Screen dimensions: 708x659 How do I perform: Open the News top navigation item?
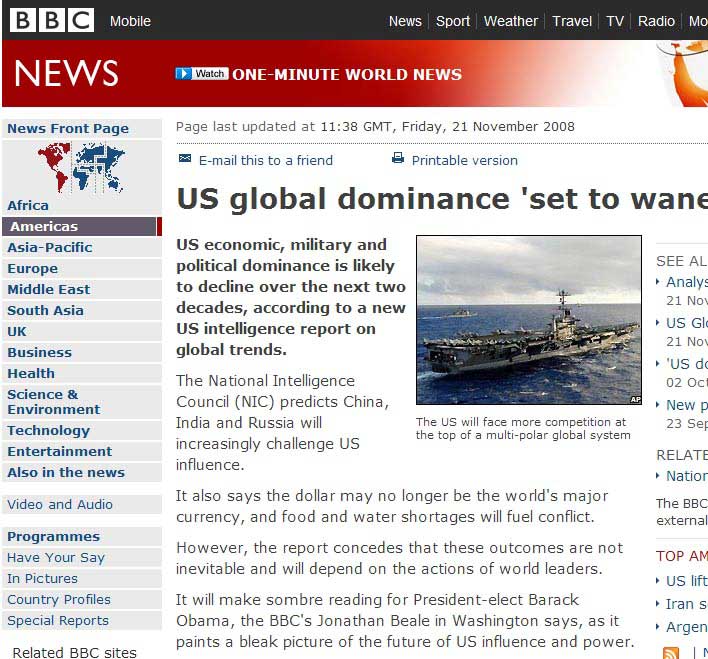click(x=405, y=21)
